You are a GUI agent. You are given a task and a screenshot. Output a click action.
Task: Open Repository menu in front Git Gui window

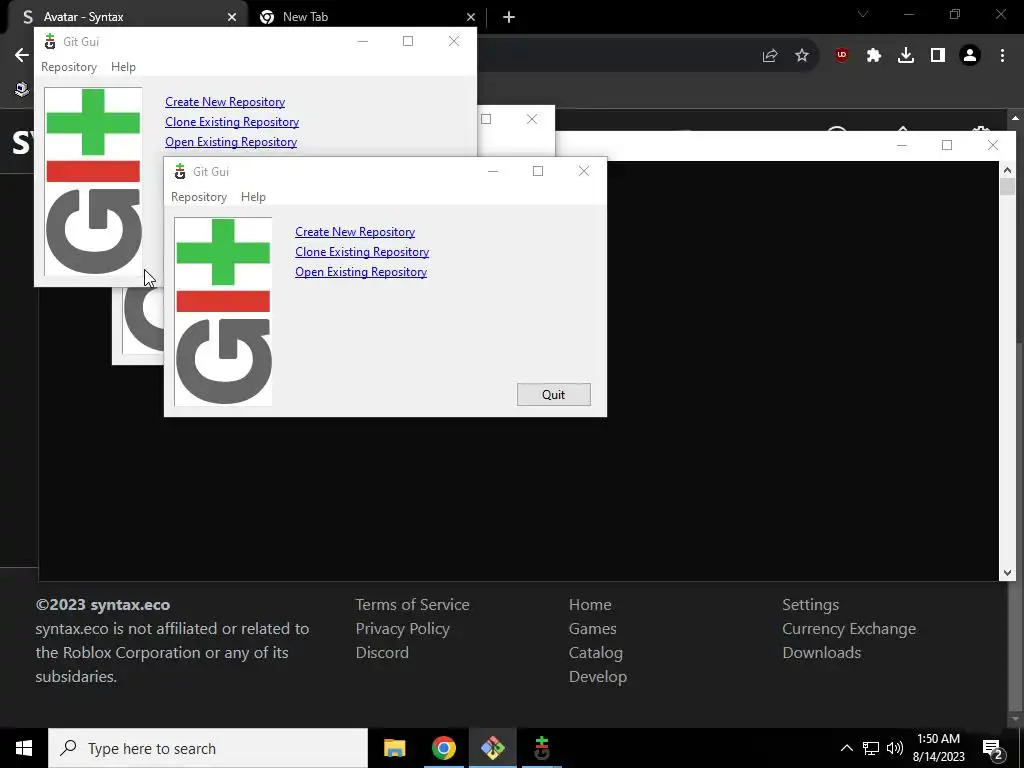(x=199, y=197)
